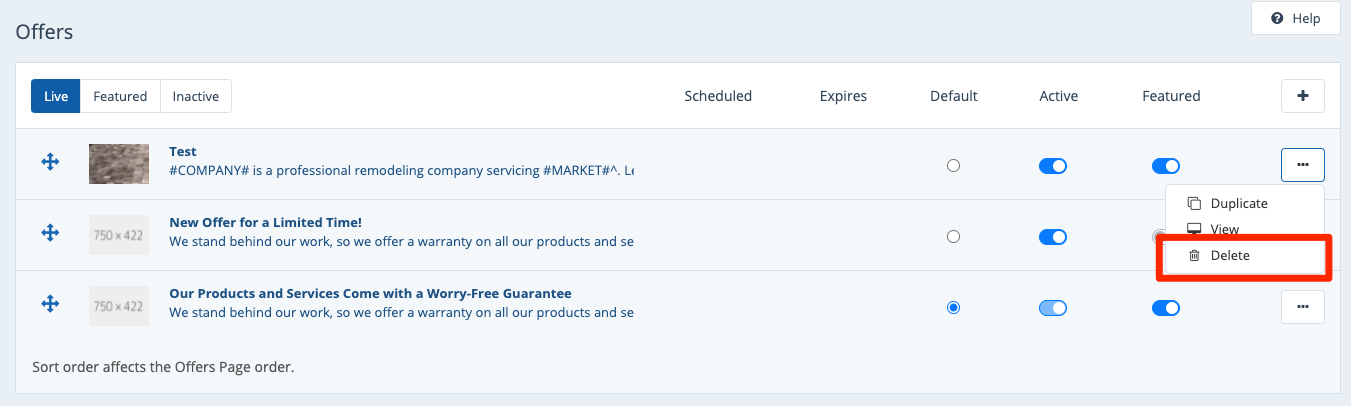Toggle Featured switch for Test offer
Screen dimensions: 1351x406
click(1165, 166)
